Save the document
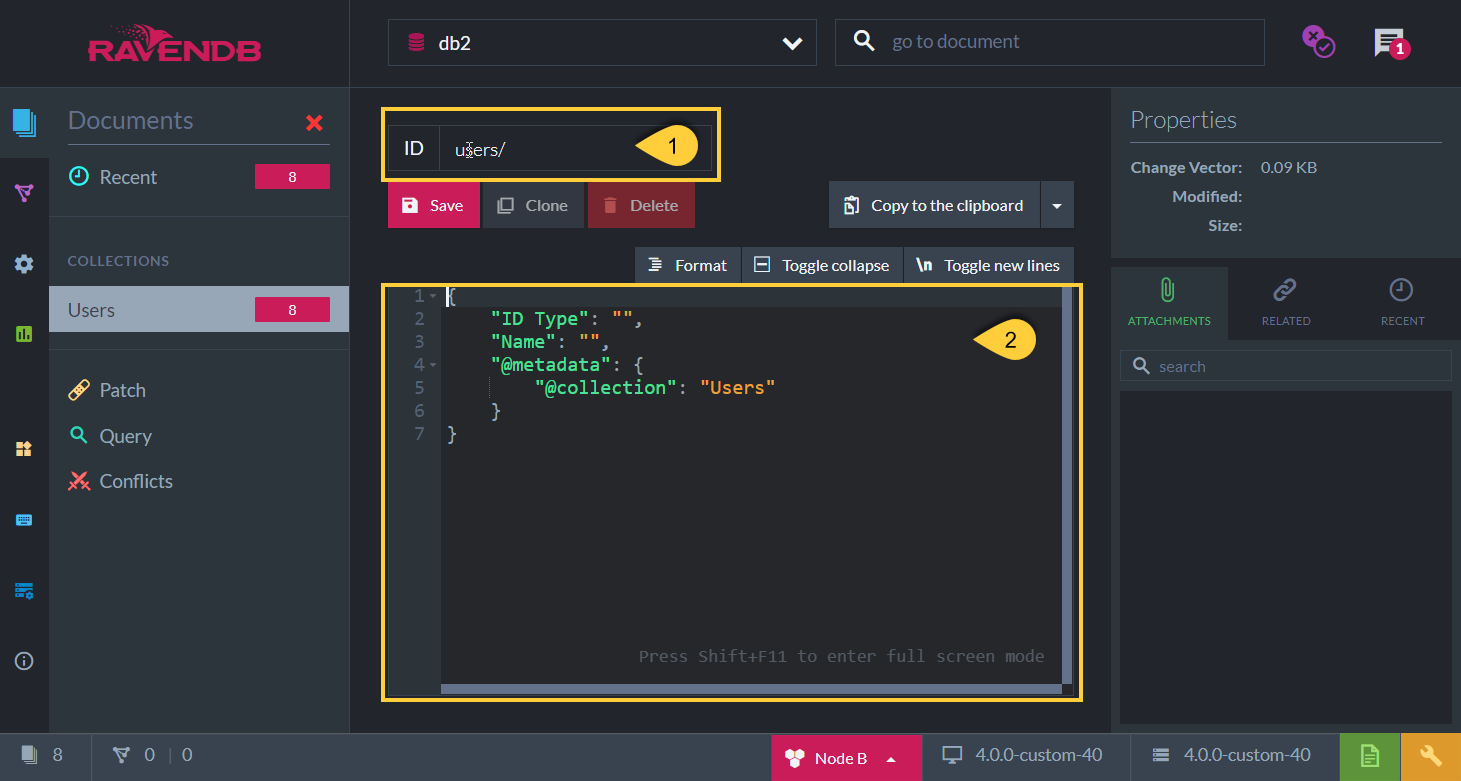This screenshot has height=781, width=1461. tap(433, 205)
